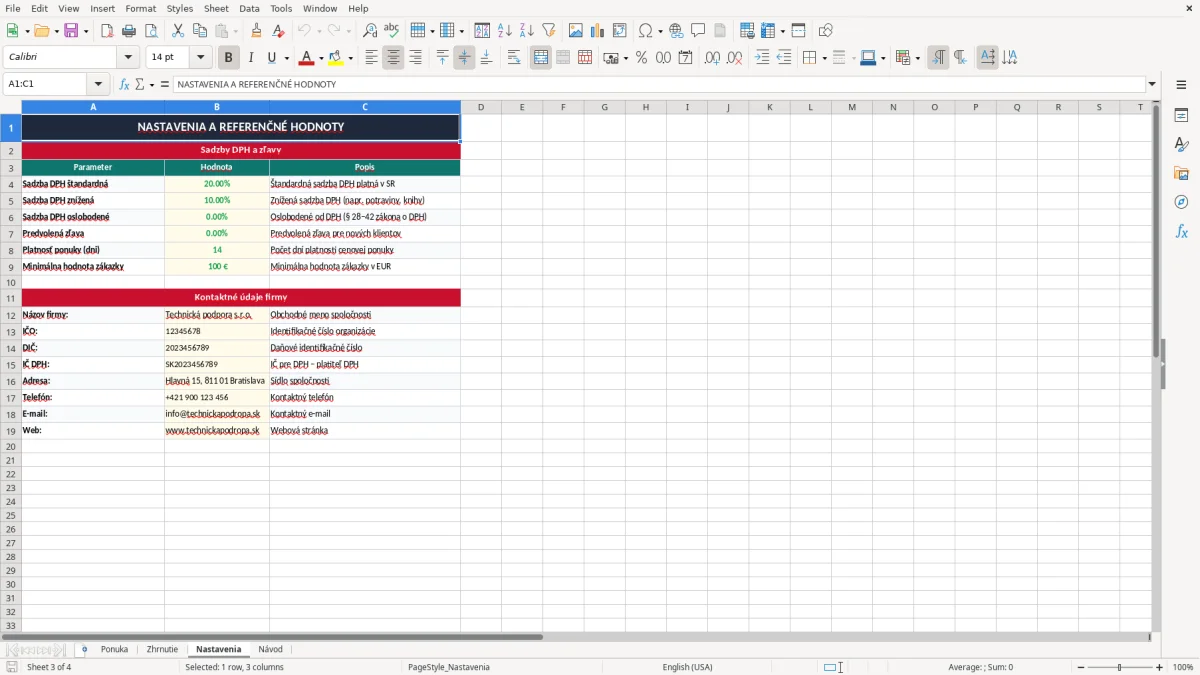Click the Sort icon
Image resolution: width=1200 pixels, height=675 pixels.
tap(482, 31)
